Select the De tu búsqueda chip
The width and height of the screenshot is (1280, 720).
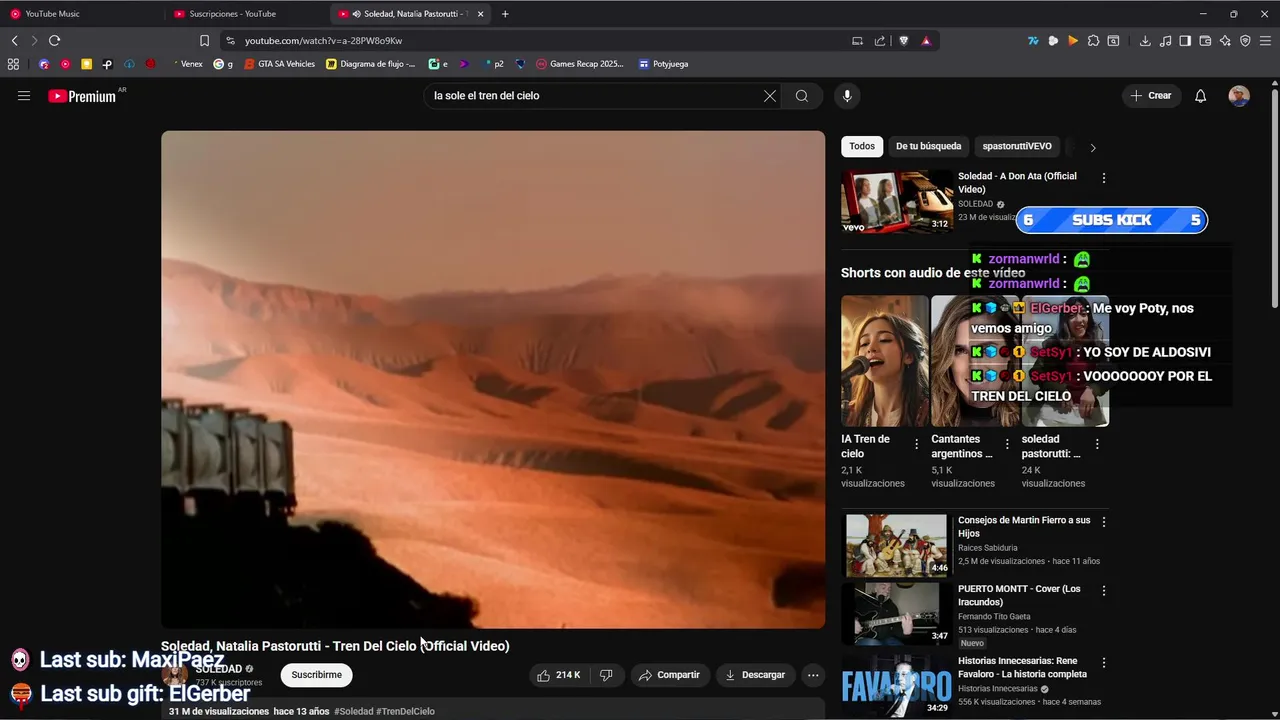point(928,146)
